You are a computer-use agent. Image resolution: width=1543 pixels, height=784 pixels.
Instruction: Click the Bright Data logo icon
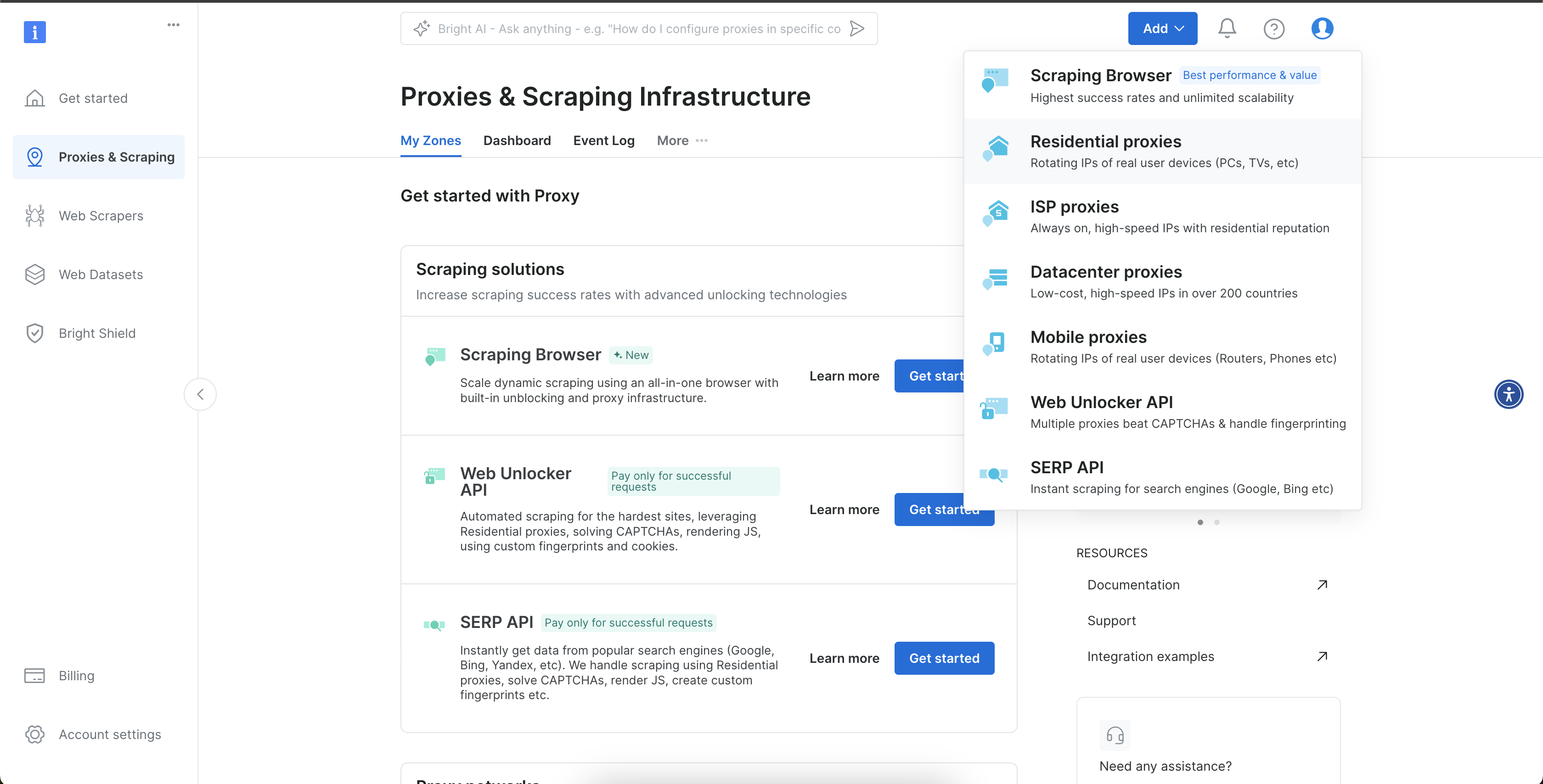point(34,32)
